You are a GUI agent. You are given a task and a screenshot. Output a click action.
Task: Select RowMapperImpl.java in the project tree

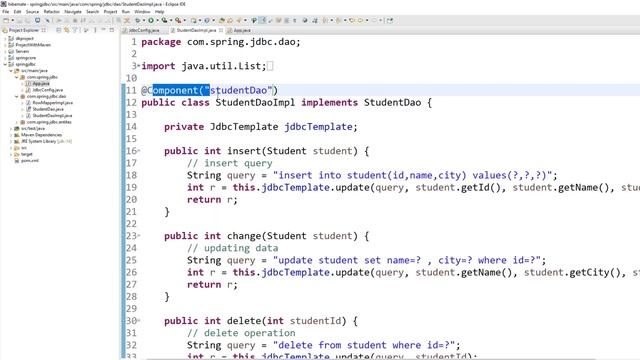52,103
